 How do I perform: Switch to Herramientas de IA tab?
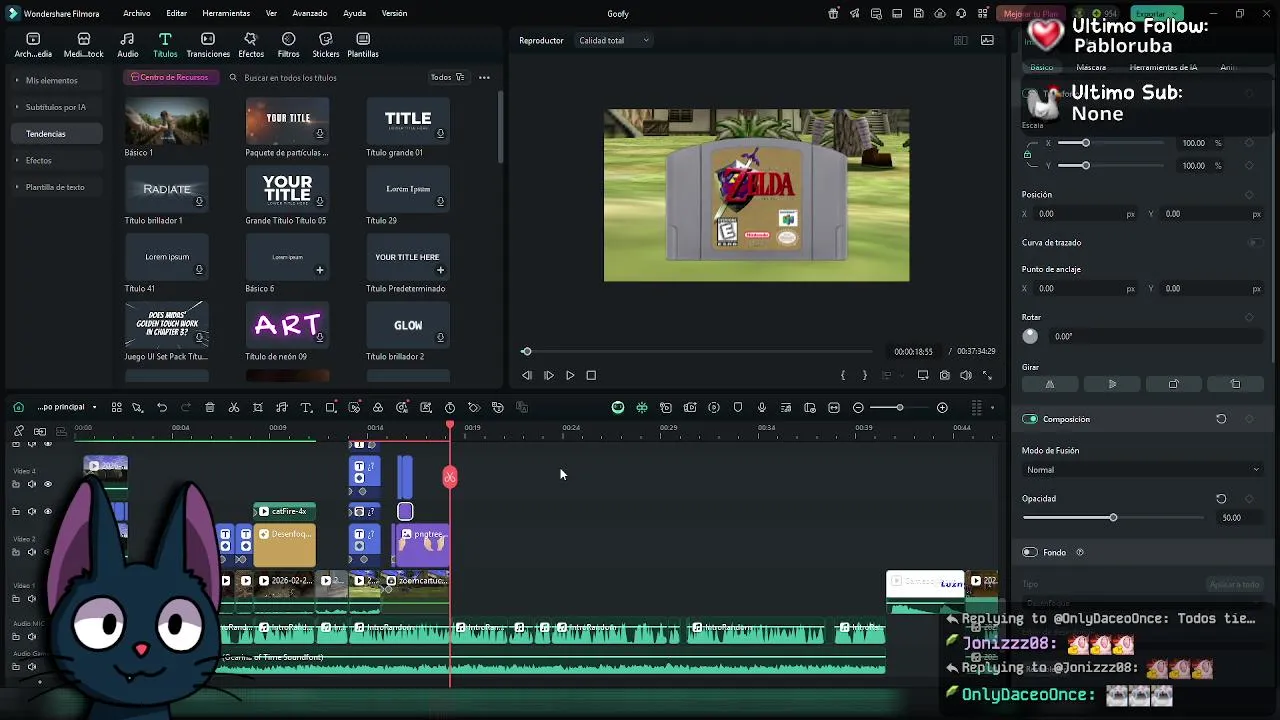1163,67
